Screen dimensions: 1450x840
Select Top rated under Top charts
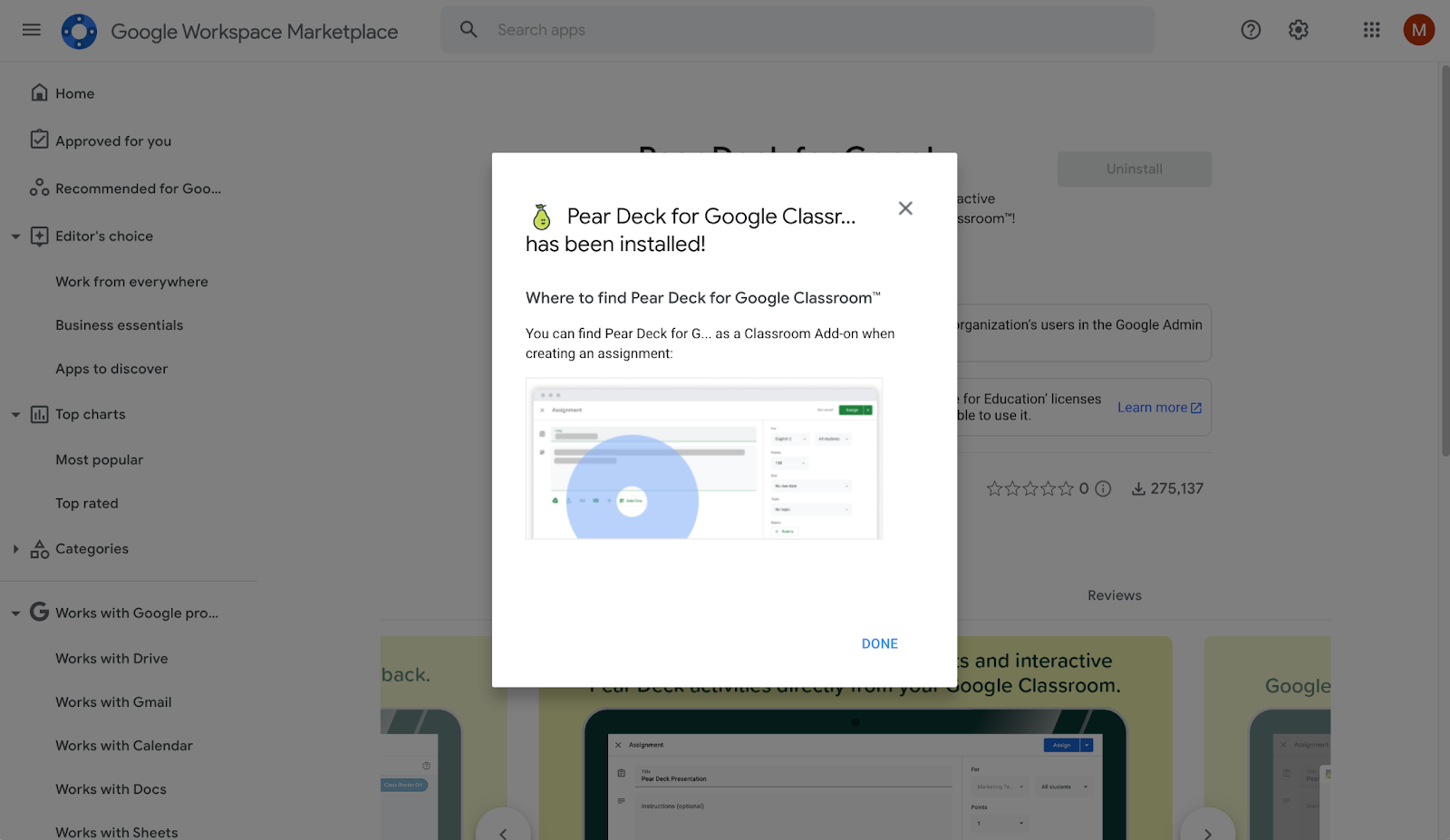86,503
